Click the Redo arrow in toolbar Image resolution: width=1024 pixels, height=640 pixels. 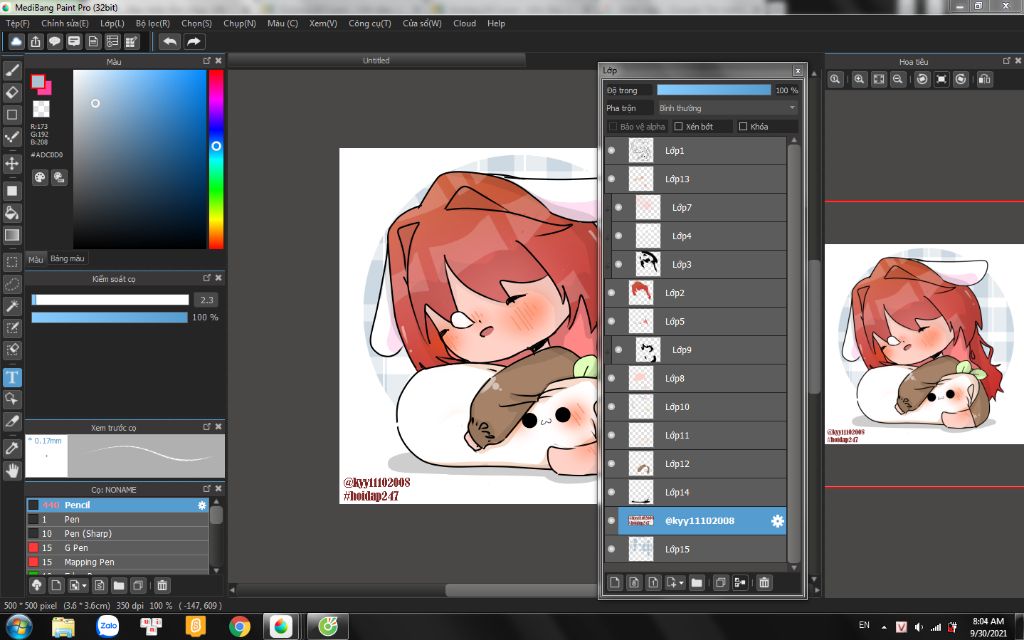pyautogui.click(x=194, y=42)
